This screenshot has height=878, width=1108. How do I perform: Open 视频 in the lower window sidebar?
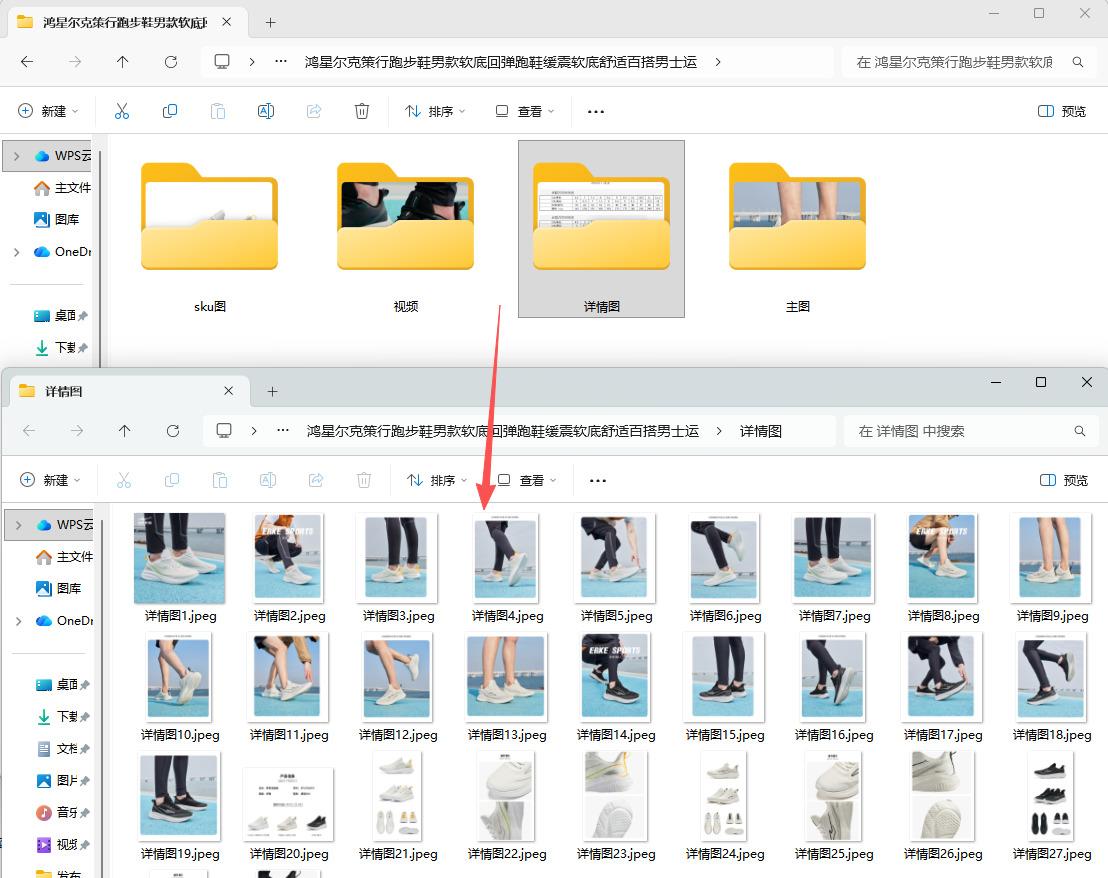(62, 844)
